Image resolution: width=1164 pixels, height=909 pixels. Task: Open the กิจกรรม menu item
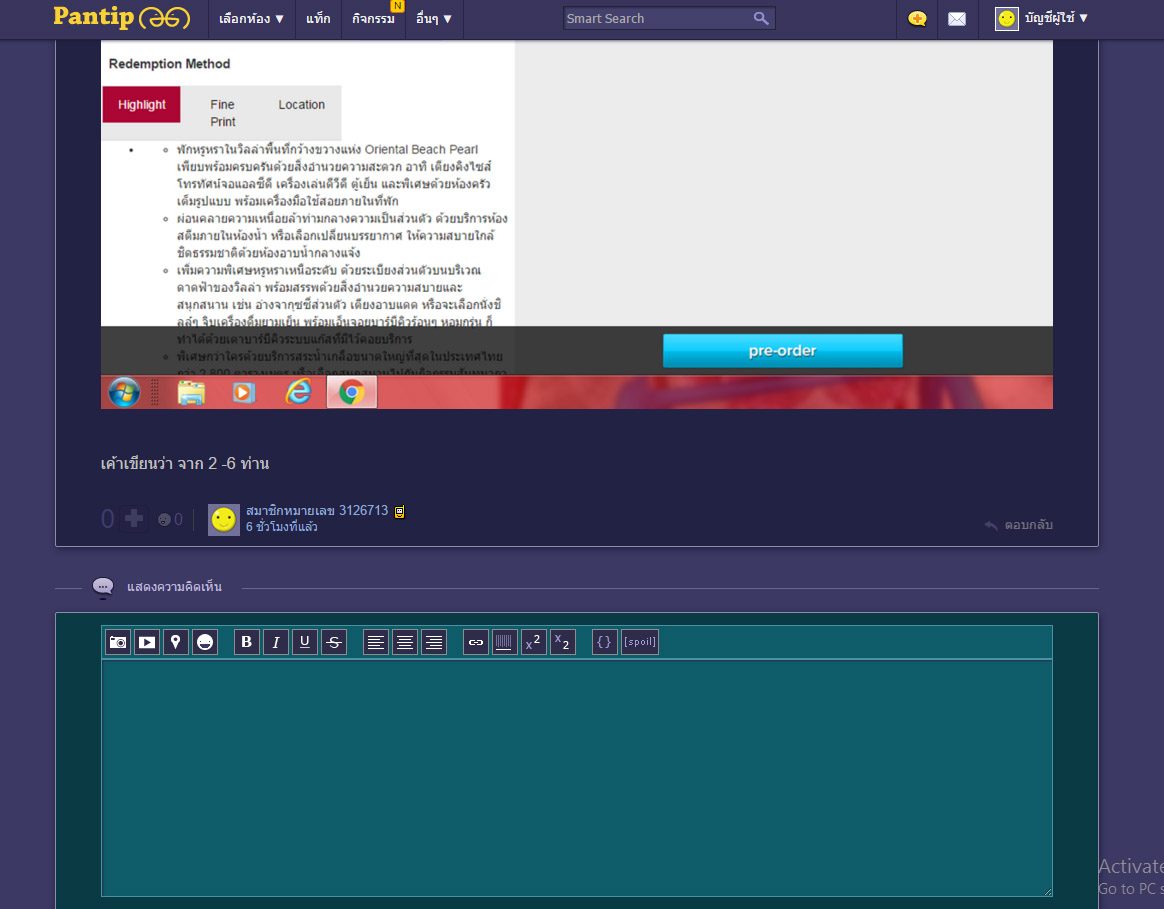373,19
